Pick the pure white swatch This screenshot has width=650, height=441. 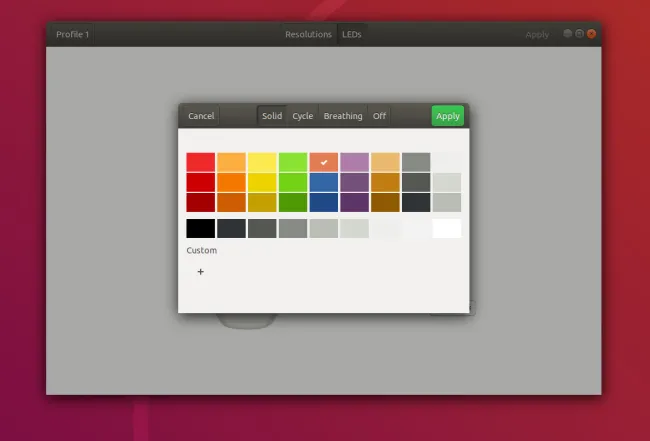coord(447,228)
